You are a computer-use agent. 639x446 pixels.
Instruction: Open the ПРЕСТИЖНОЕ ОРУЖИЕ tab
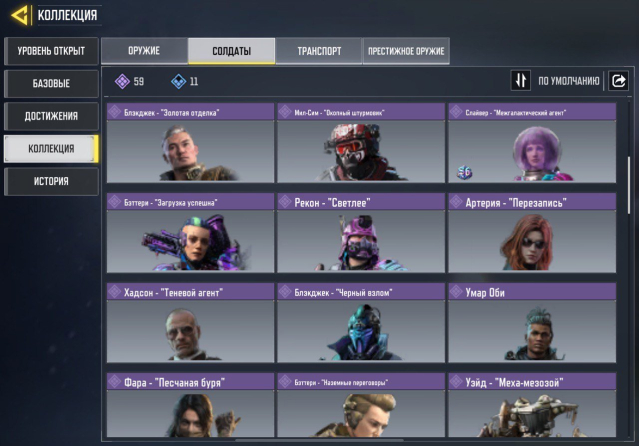406,51
